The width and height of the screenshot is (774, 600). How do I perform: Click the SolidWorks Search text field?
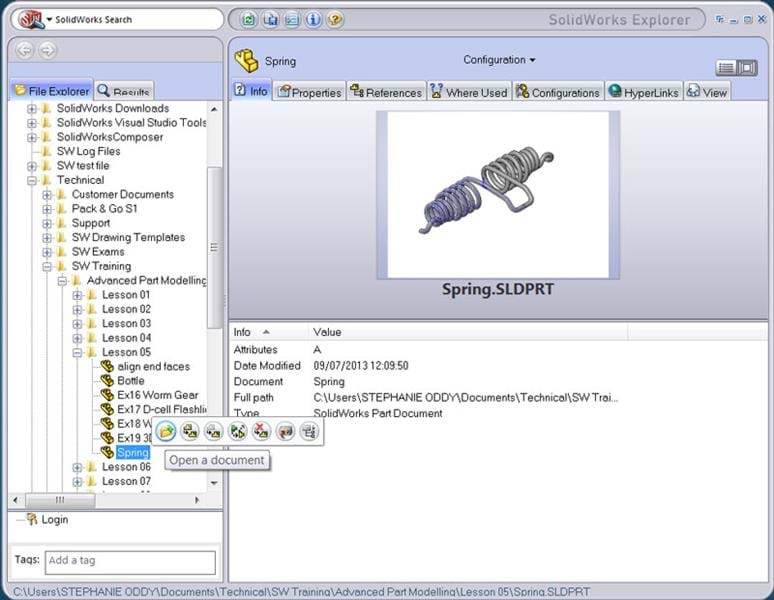(x=136, y=20)
